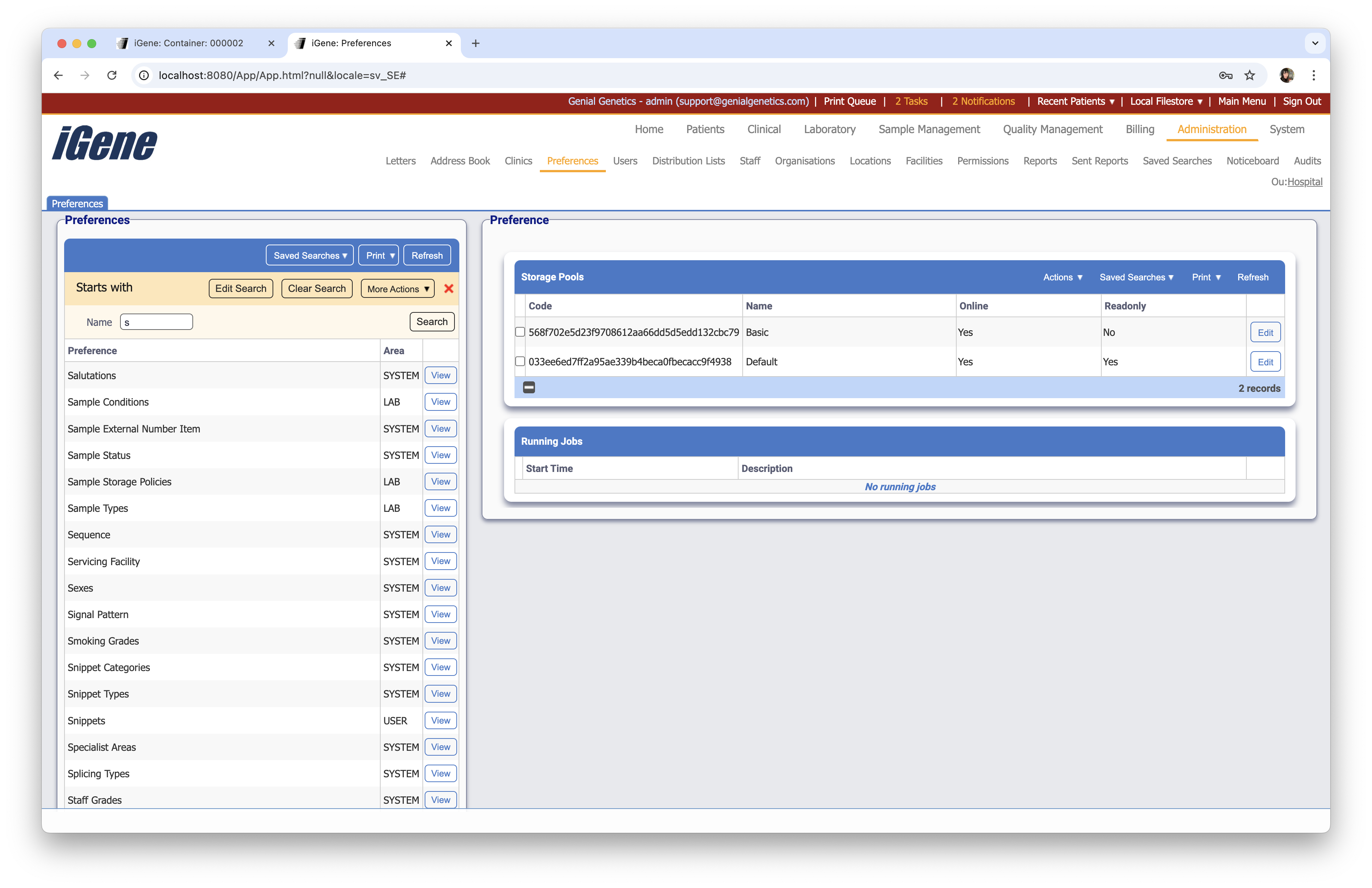Click the red X to remove search
The image size is (1372, 888).
tap(449, 289)
